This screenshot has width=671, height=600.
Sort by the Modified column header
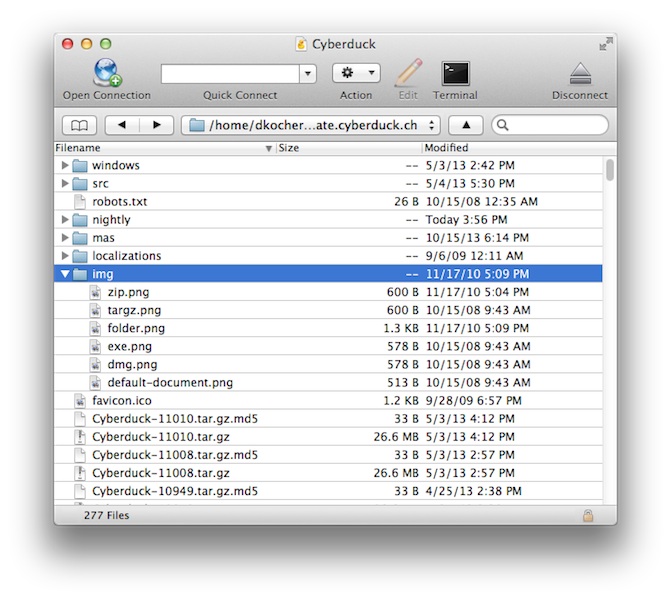coord(510,148)
